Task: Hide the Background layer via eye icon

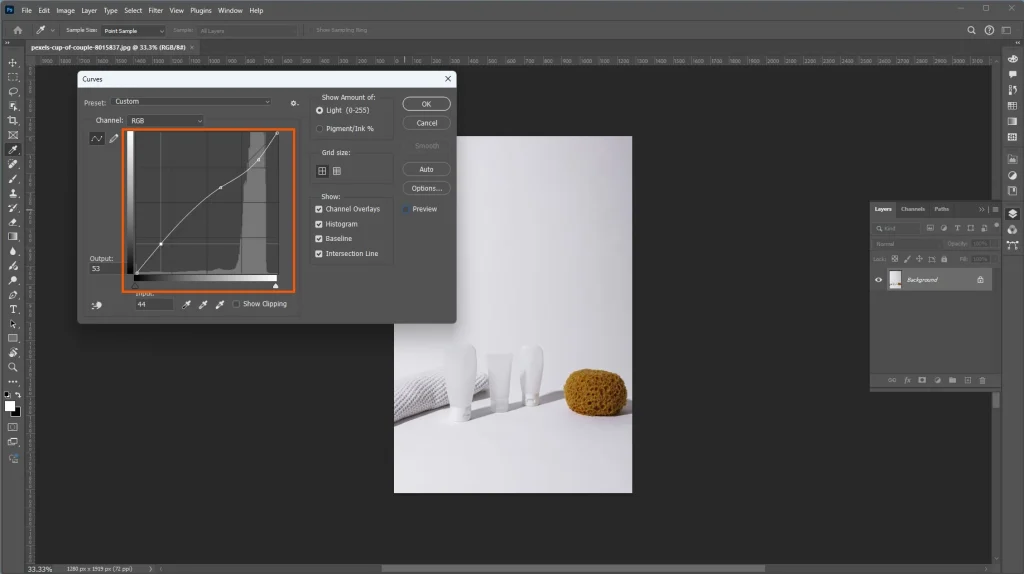Action: 878,279
